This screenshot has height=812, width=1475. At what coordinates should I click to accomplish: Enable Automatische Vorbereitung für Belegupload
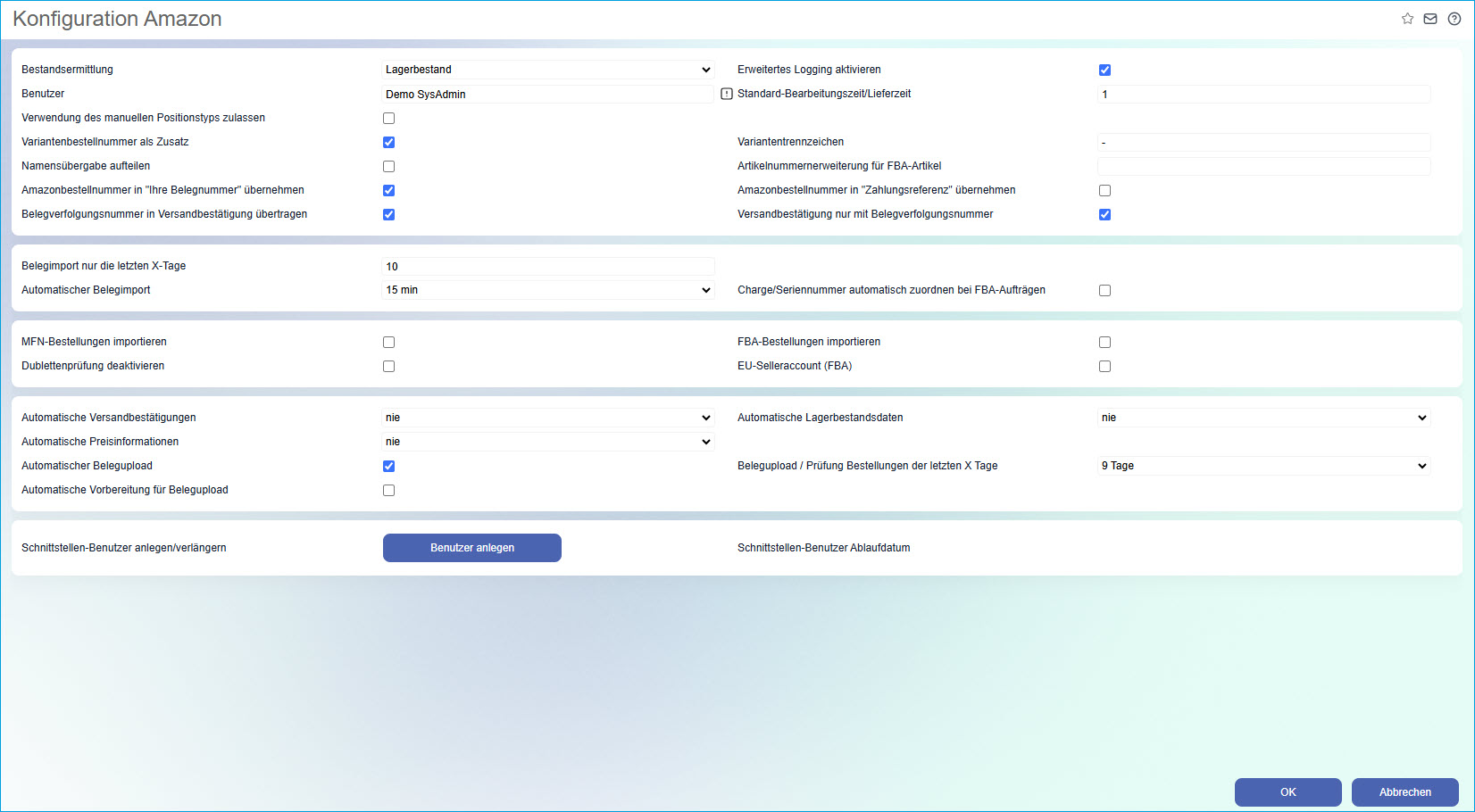click(x=388, y=490)
